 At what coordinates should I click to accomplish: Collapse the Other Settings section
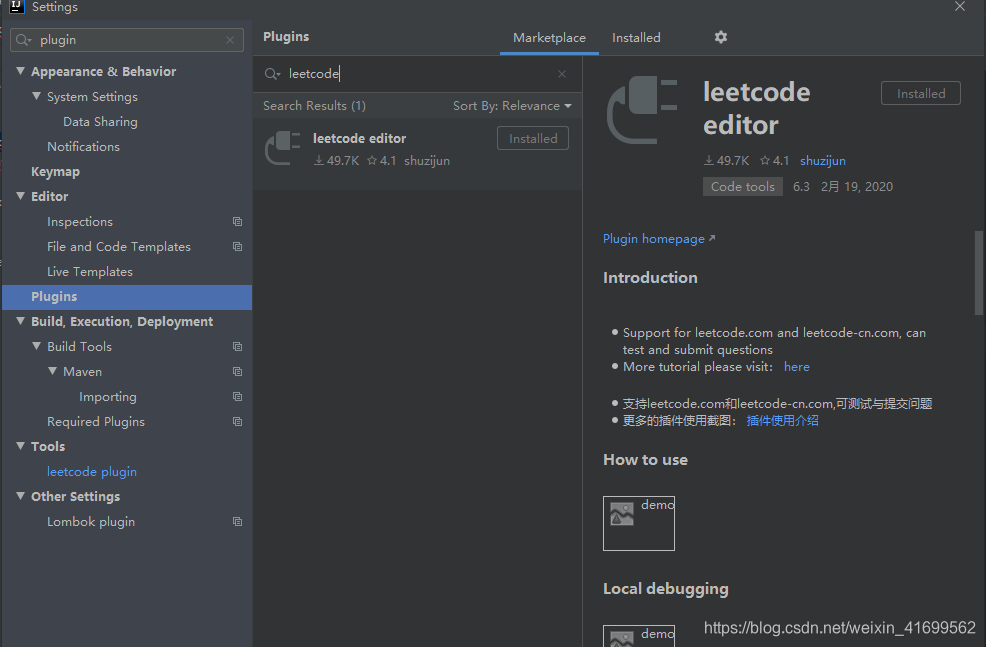[20, 496]
